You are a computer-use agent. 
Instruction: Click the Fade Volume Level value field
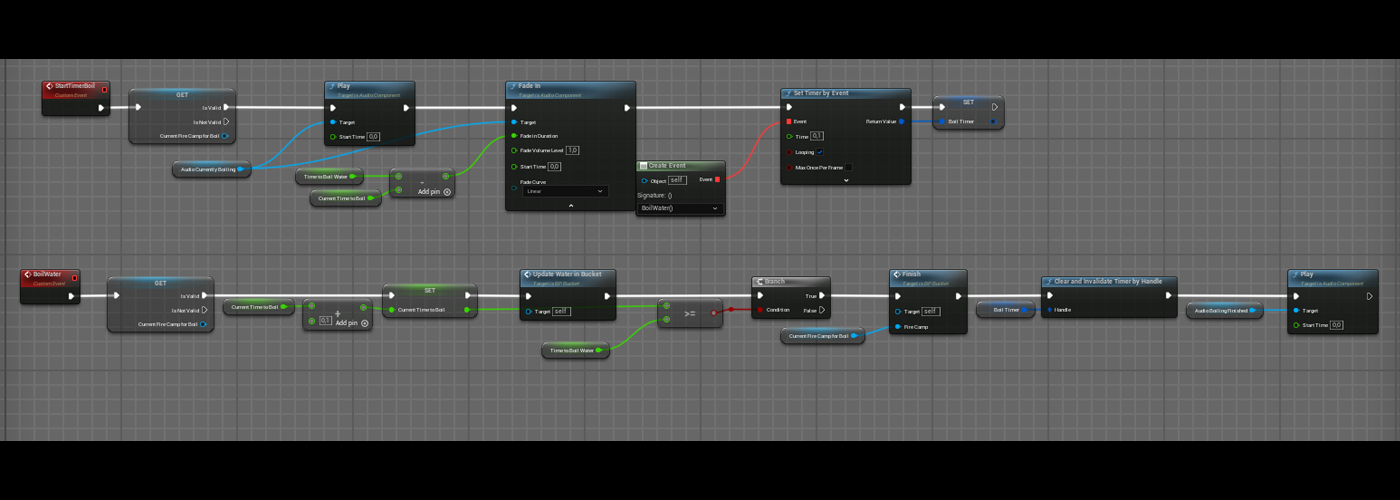[572, 150]
